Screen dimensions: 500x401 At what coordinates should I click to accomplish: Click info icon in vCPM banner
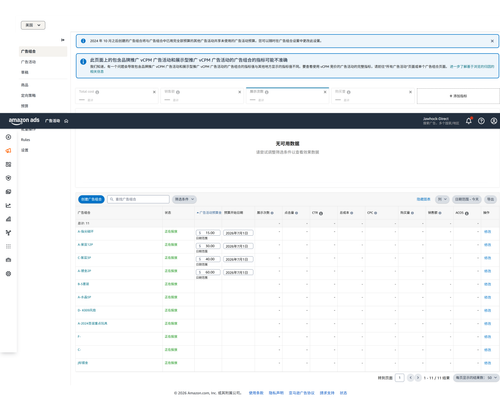[83, 61]
